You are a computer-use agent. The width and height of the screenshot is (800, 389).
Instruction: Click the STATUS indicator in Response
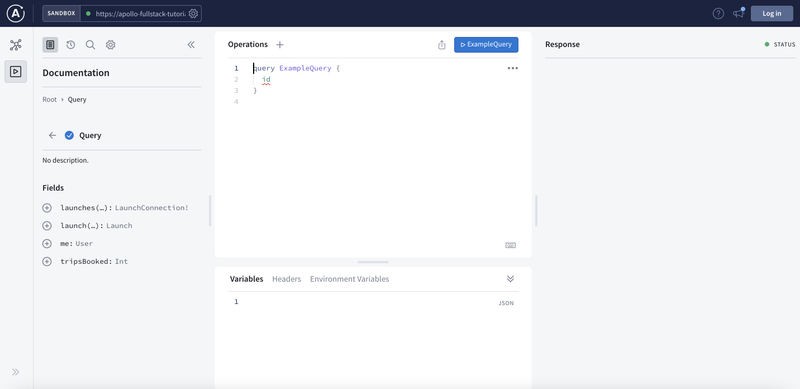(x=780, y=44)
